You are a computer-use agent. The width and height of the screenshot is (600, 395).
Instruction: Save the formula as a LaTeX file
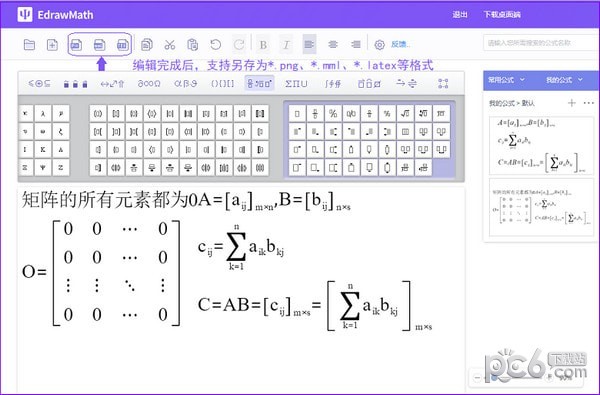(x=122, y=45)
